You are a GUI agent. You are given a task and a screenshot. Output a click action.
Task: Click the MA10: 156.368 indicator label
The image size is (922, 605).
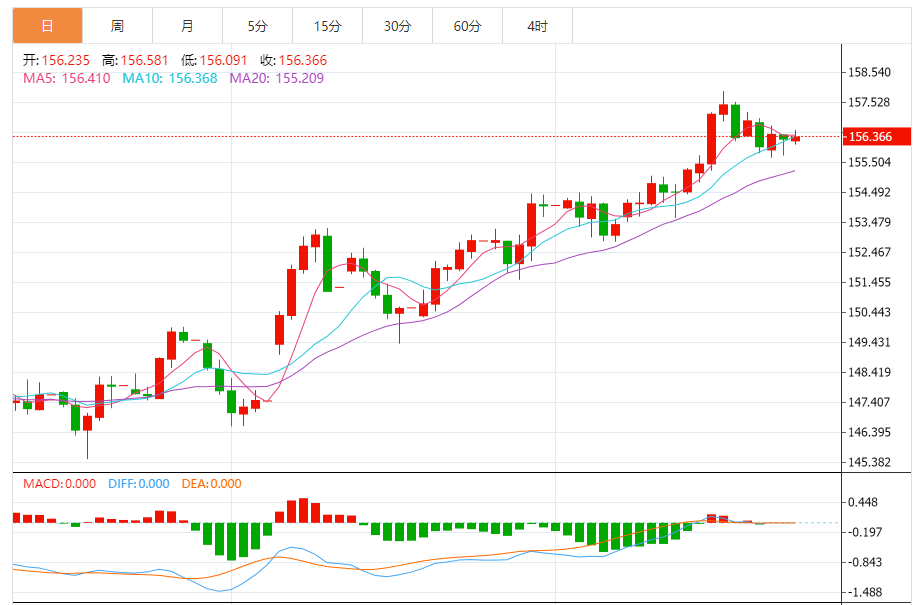[x=170, y=78]
